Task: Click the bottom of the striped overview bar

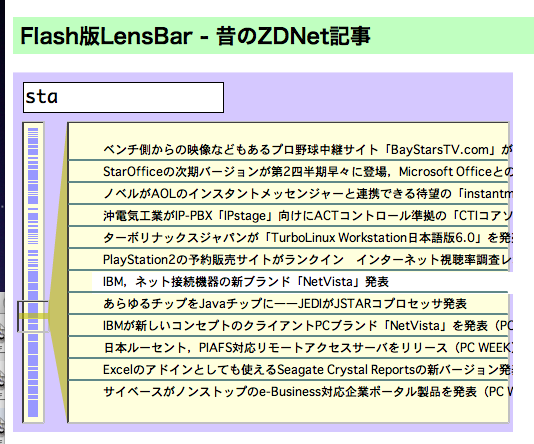Action: [x=33, y=409]
